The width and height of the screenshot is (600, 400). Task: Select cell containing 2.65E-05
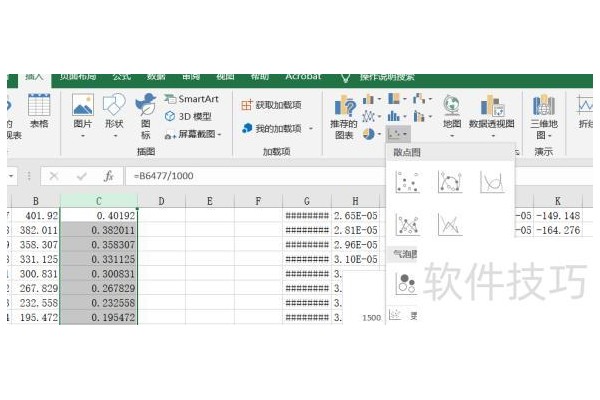coord(355,216)
